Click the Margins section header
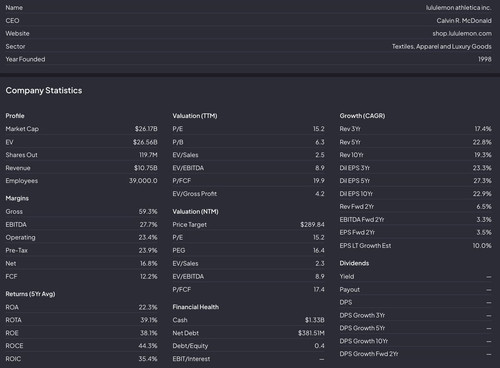 tap(17, 198)
